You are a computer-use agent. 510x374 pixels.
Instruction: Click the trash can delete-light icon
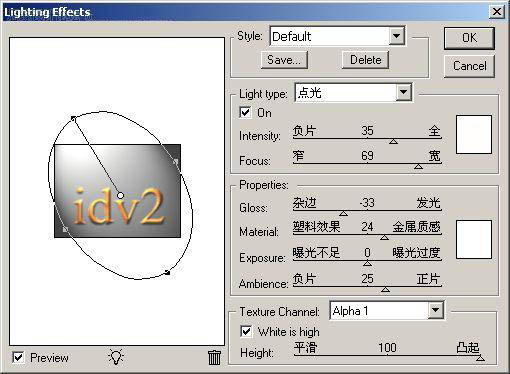214,357
